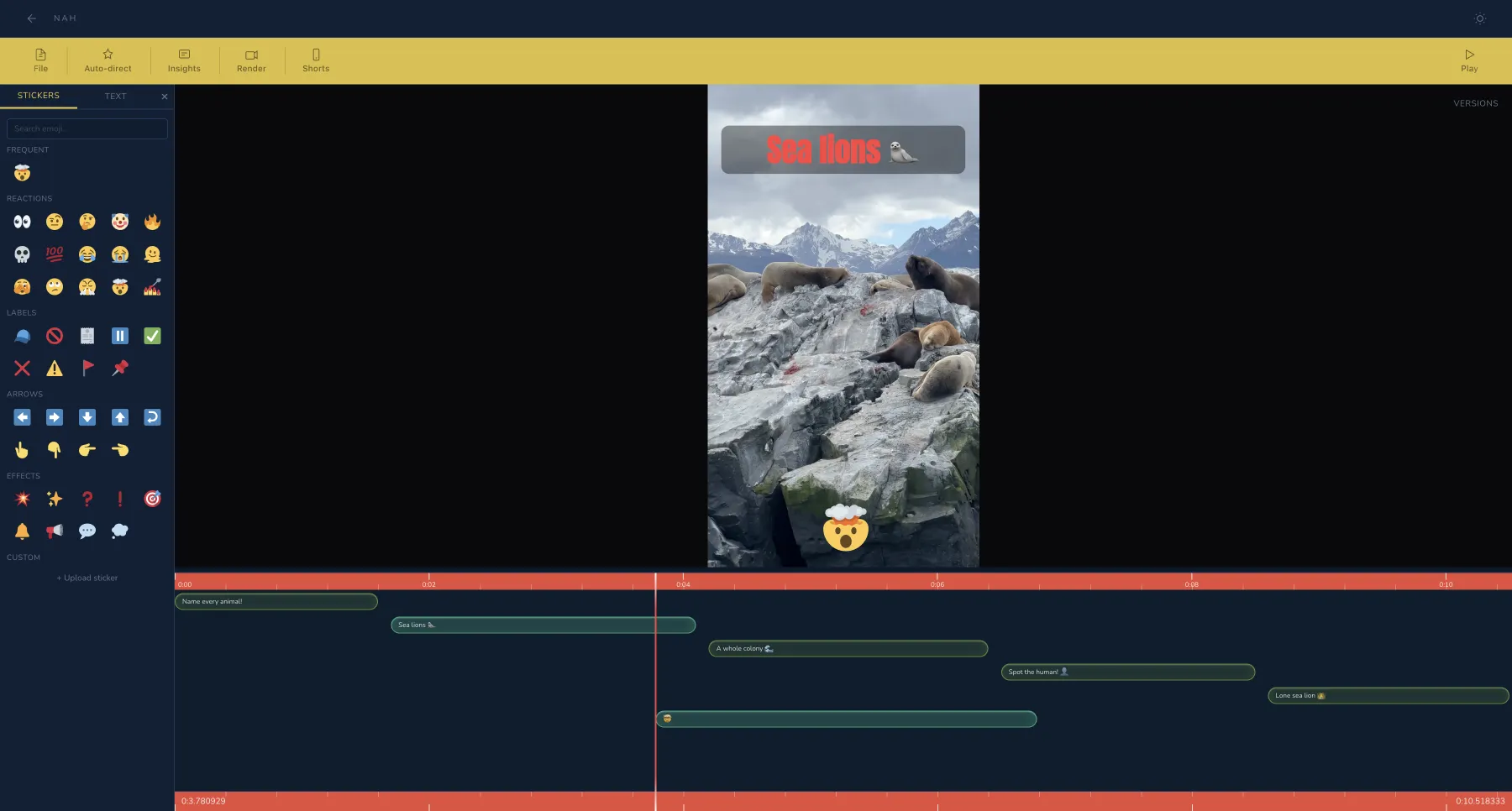Screen dimensions: 1512x811
Task: Add the left arrow sticker
Action: tap(22, 417)
